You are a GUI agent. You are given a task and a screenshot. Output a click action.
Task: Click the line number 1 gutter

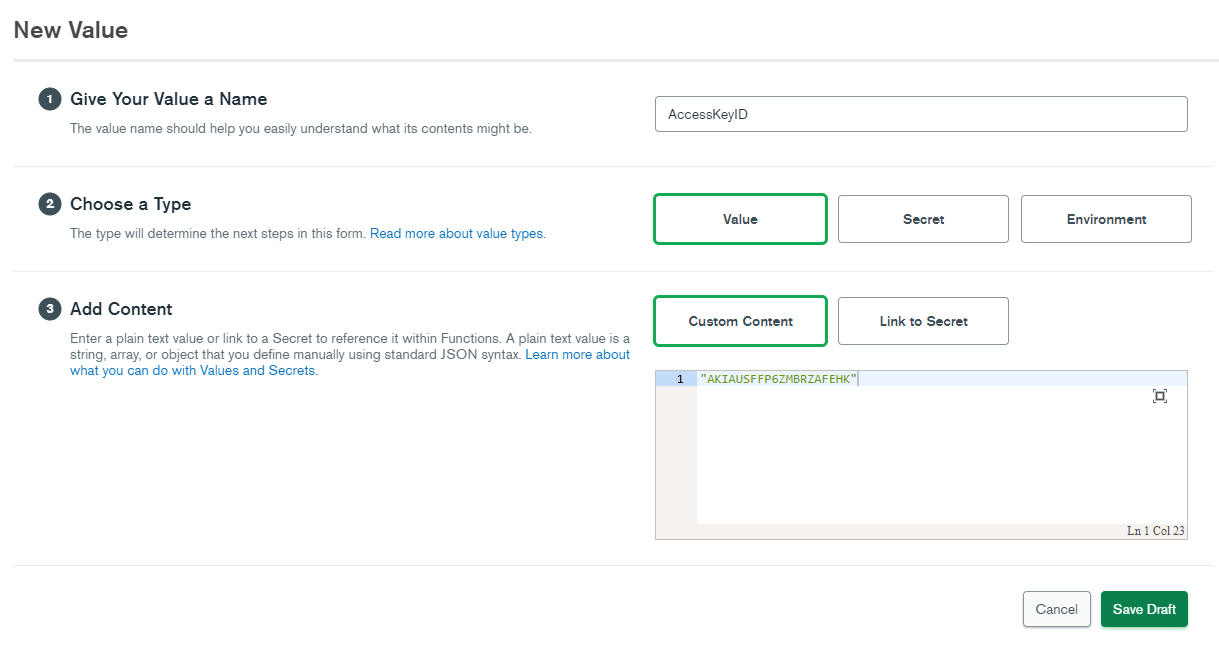(x=679, y=378)
